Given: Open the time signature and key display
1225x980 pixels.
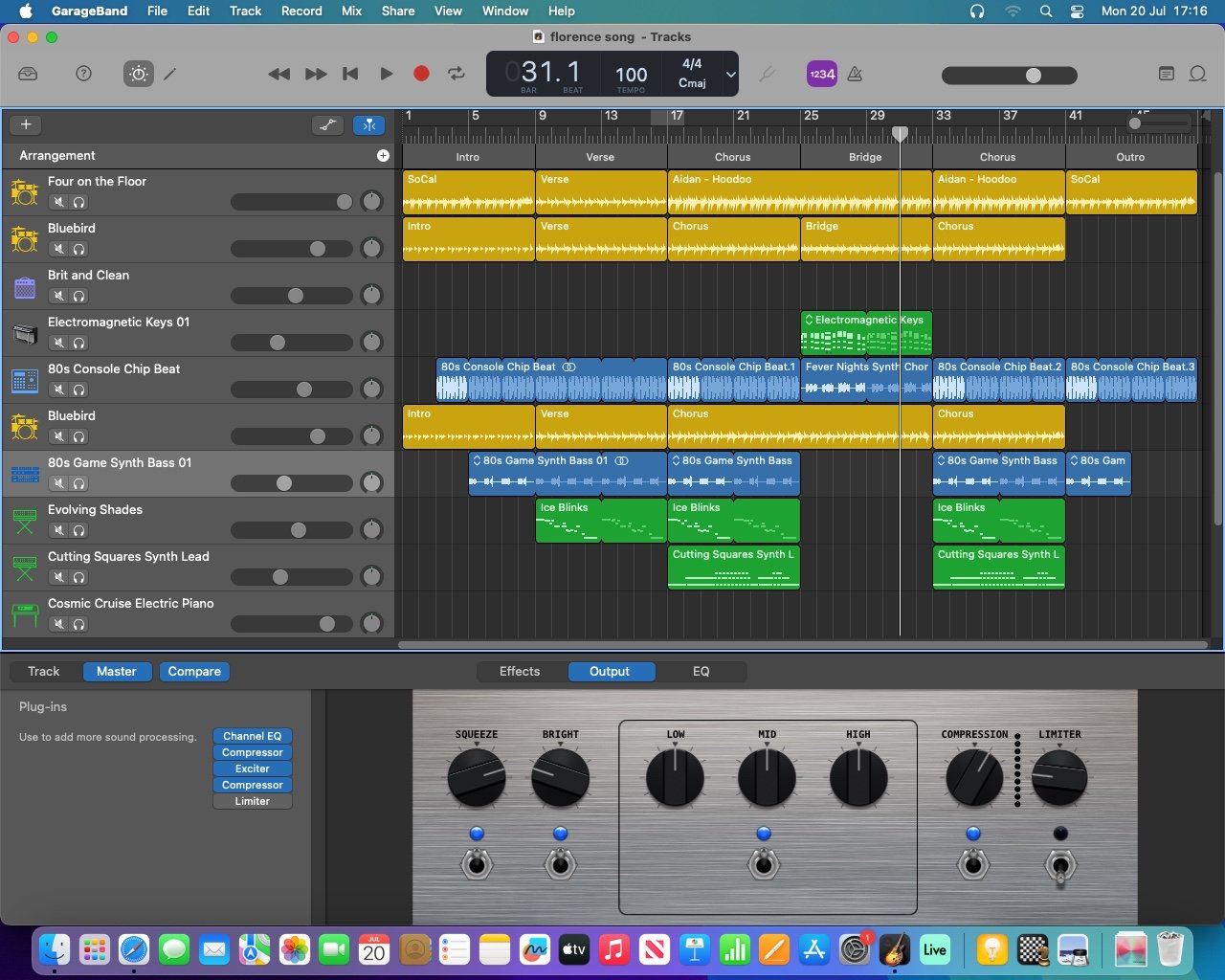Looking at the screenshot, I should tap(692, 74).
